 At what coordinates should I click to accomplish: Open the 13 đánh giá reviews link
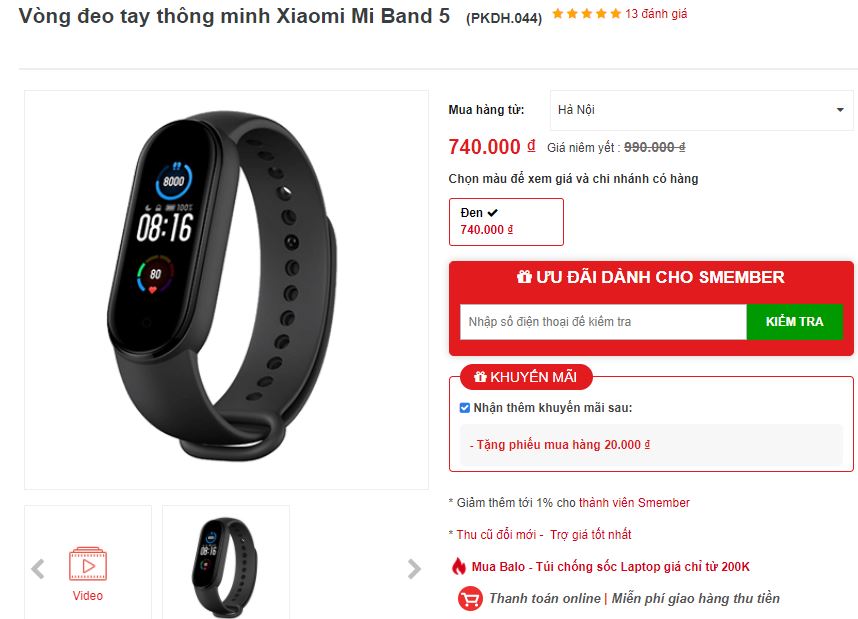[x=656, y=14]
